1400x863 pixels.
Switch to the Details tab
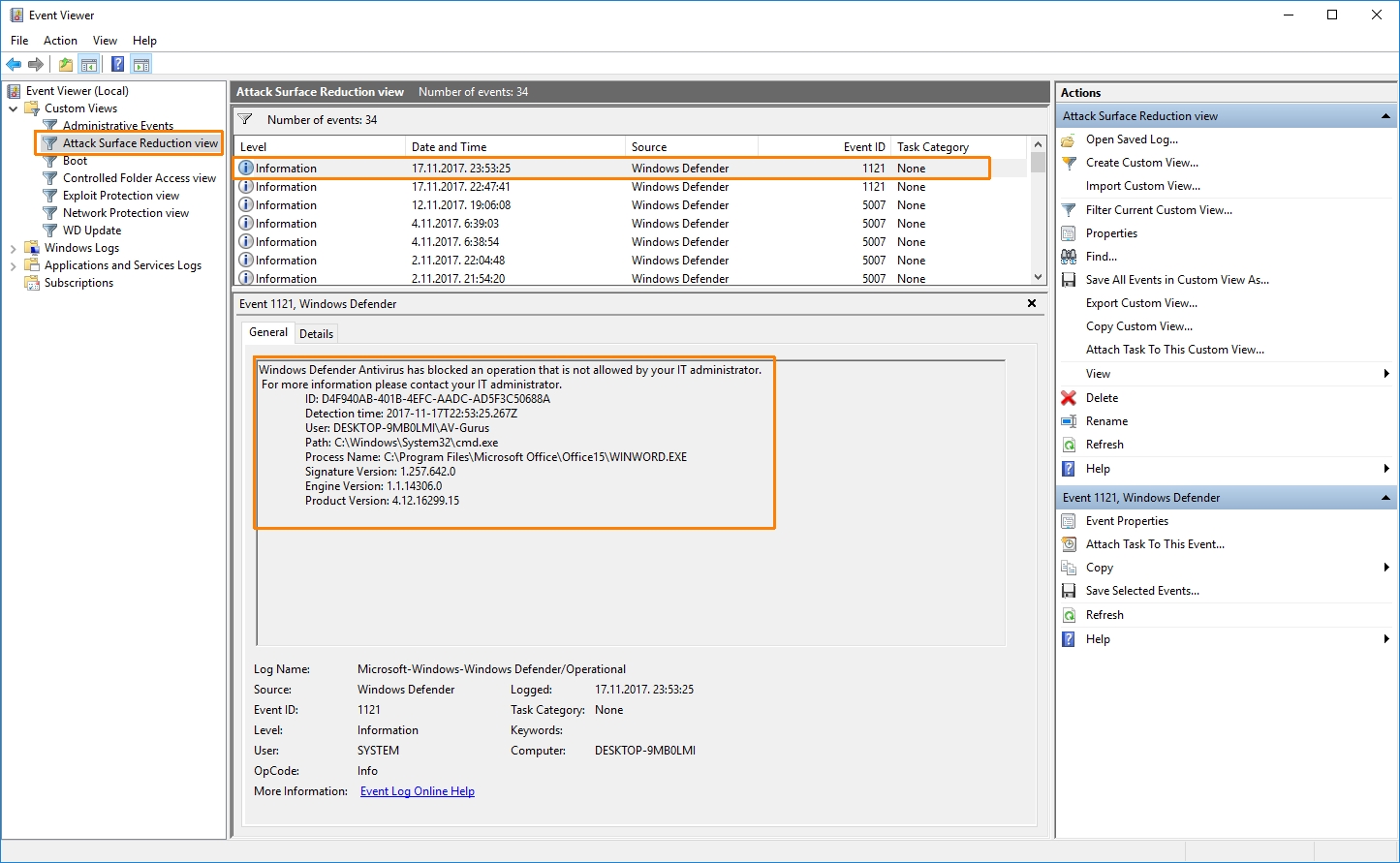pos(316,333)
